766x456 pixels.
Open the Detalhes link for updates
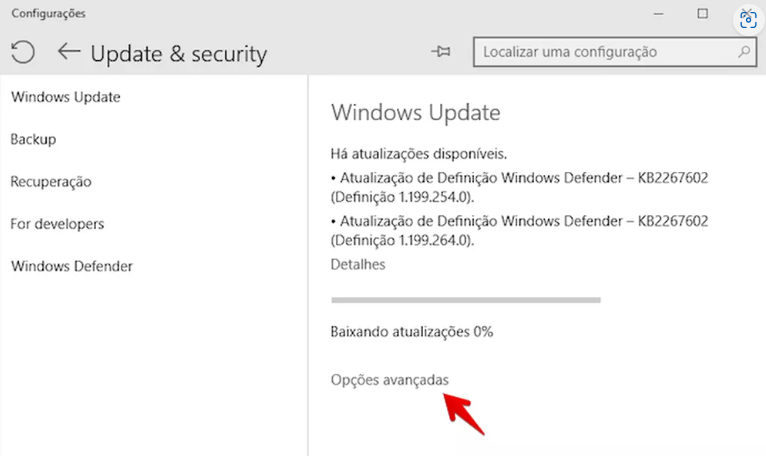(358, 264)
